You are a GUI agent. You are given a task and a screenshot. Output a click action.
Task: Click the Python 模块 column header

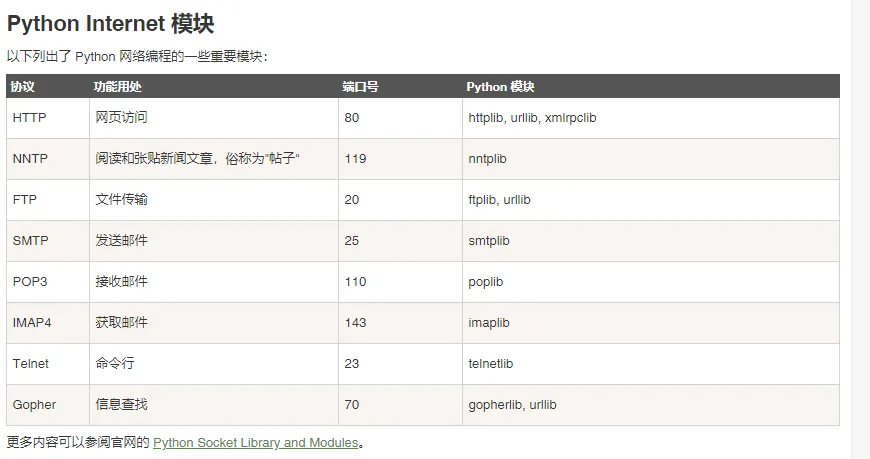point(501,87)
